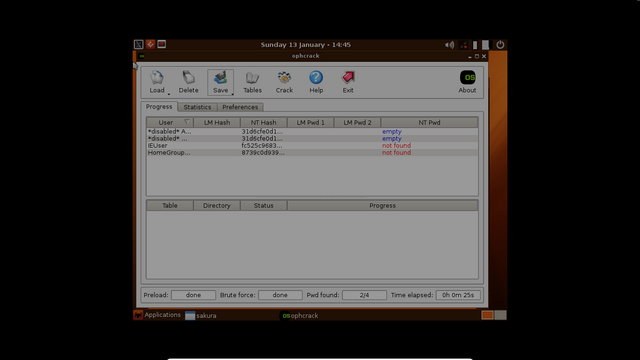Select the orange workspace switcher box
This screenshot has height=360, width=640.
coord(487,315)
